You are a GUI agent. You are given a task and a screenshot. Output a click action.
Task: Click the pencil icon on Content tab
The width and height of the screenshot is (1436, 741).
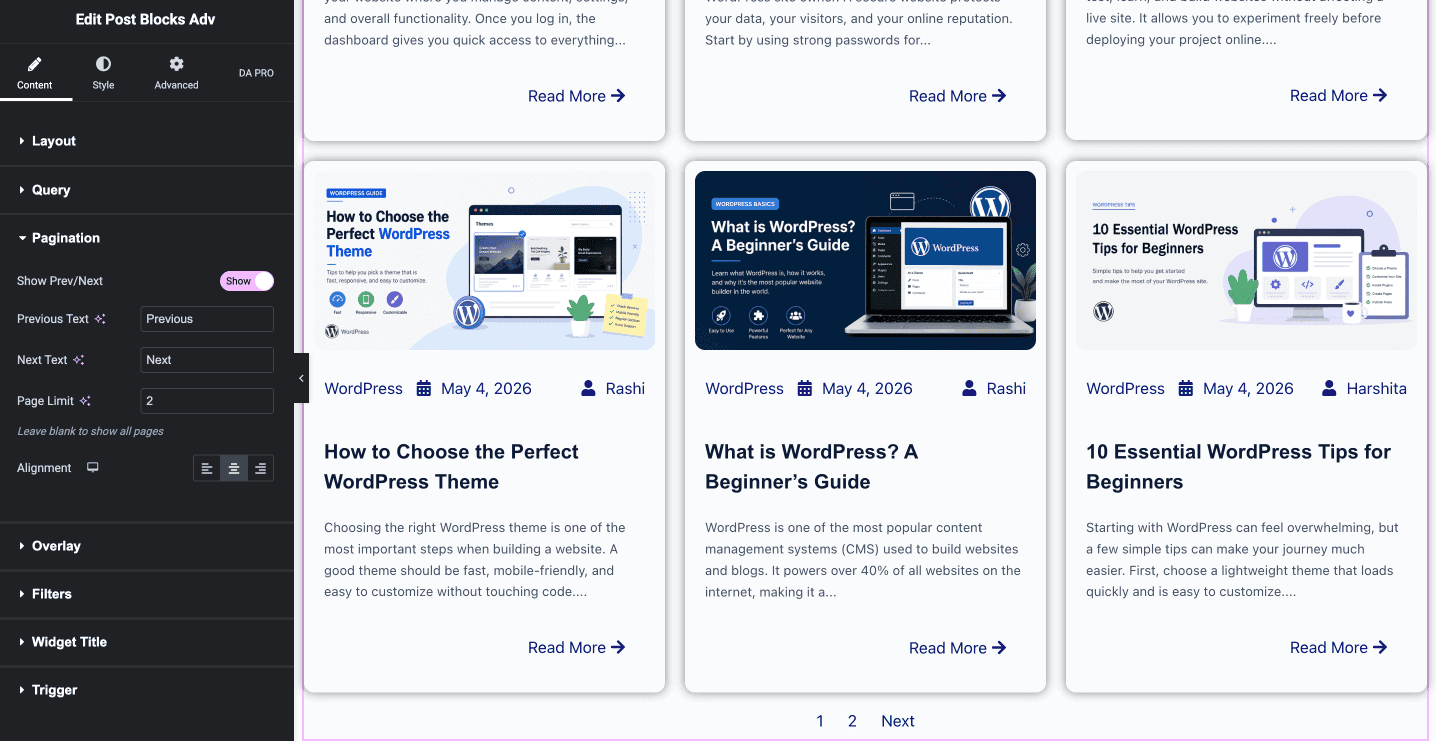tap(35, 64)
